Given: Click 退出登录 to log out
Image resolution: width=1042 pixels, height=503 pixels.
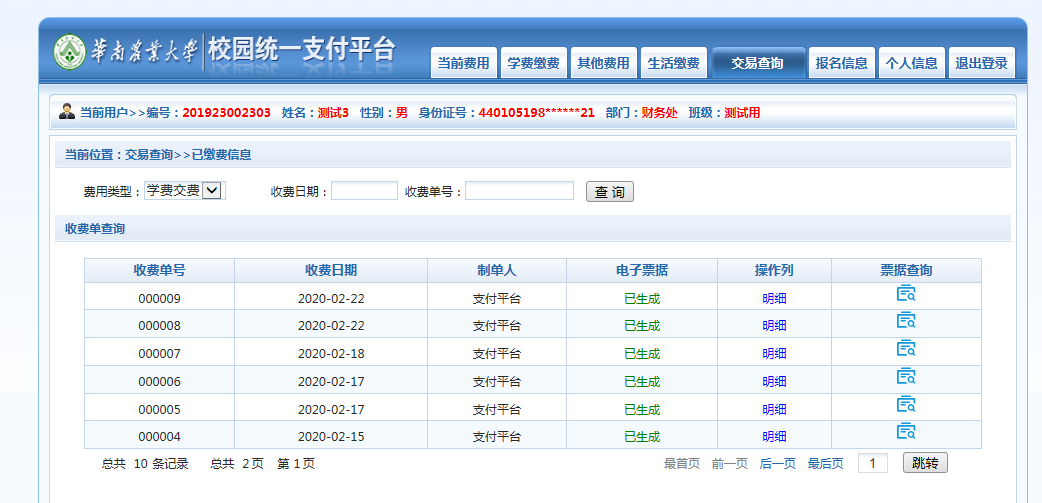Looking at the screenshot, I should coord(982,63).
